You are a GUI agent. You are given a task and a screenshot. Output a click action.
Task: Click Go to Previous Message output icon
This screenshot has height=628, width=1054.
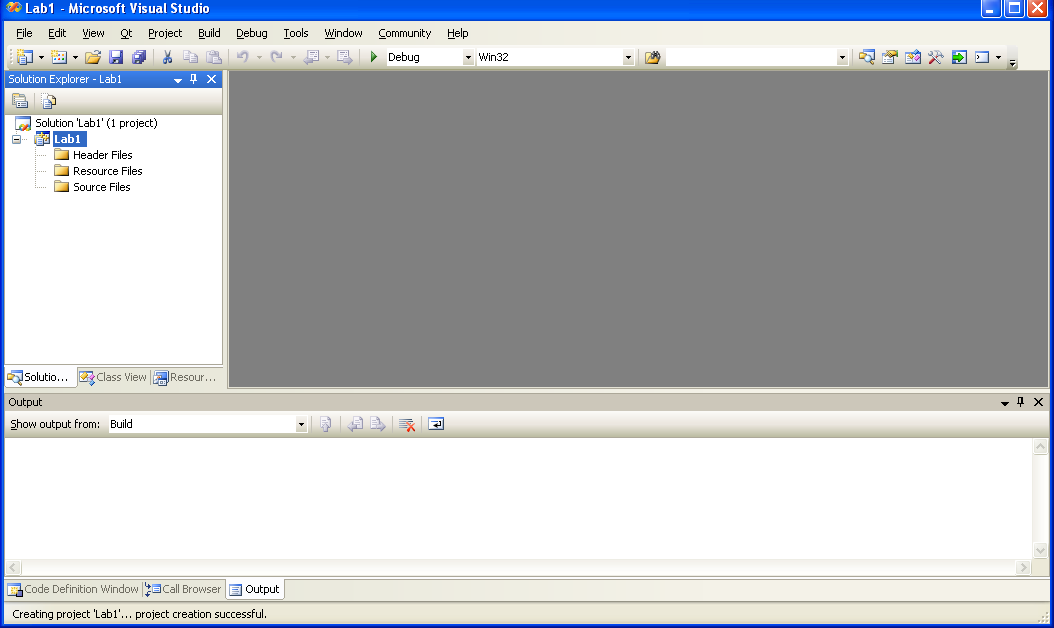pos(355,424)
